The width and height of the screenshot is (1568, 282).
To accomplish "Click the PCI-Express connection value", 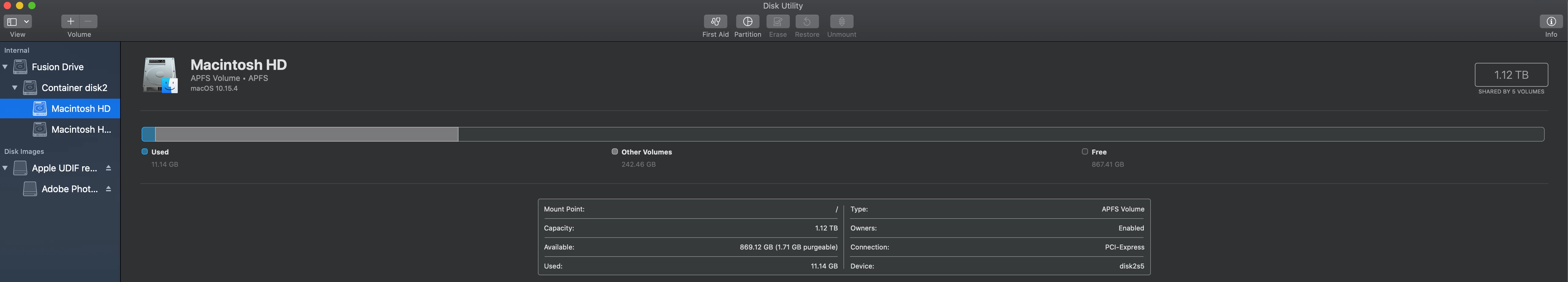I will coord(1124,247).
